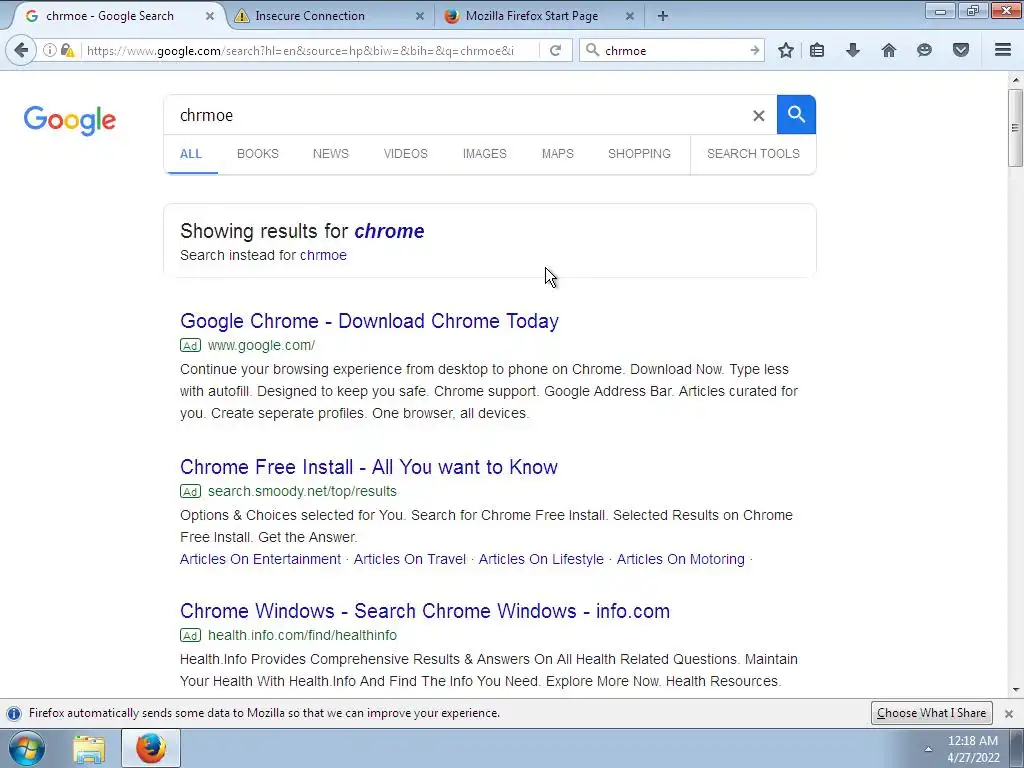
Task: Click the suggested chrome correction link
Action: pos(389,231)
